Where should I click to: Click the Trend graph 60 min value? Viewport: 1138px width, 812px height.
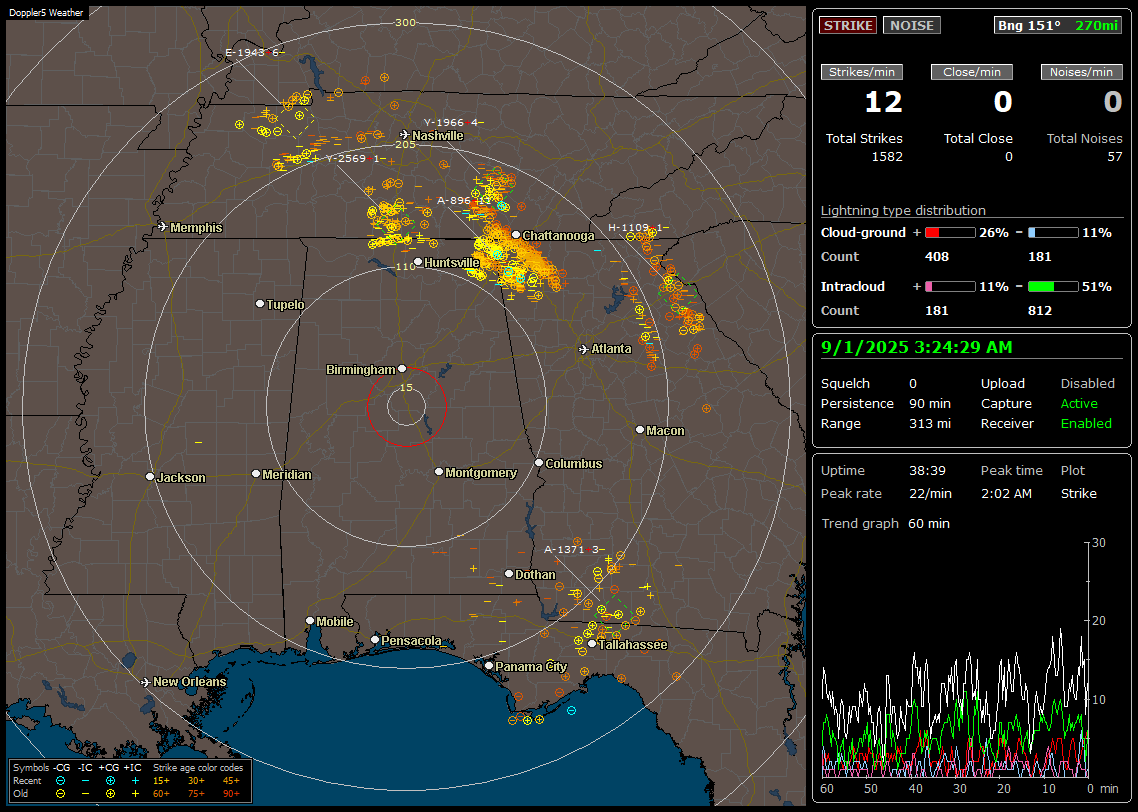point(929,524)
